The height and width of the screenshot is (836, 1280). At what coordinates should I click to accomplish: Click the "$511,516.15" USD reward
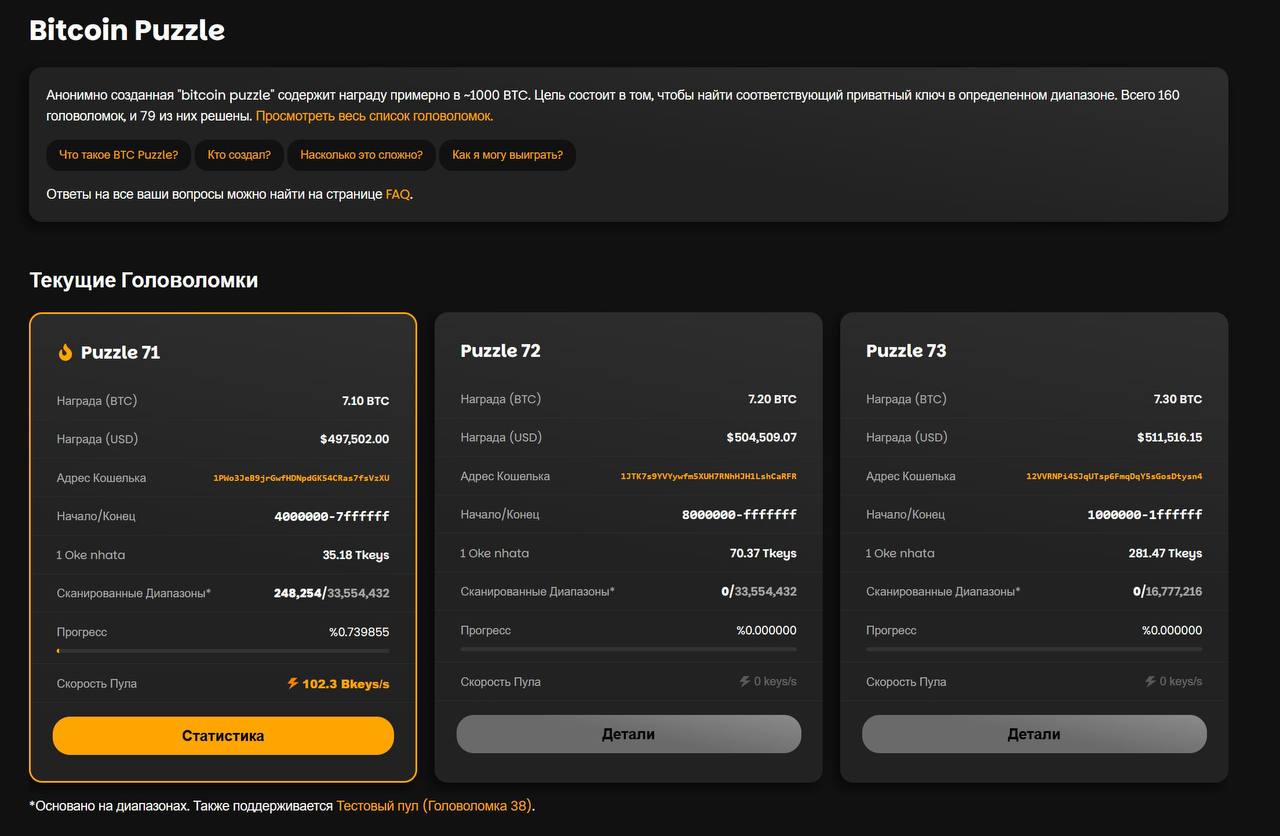pos(1170,437)
